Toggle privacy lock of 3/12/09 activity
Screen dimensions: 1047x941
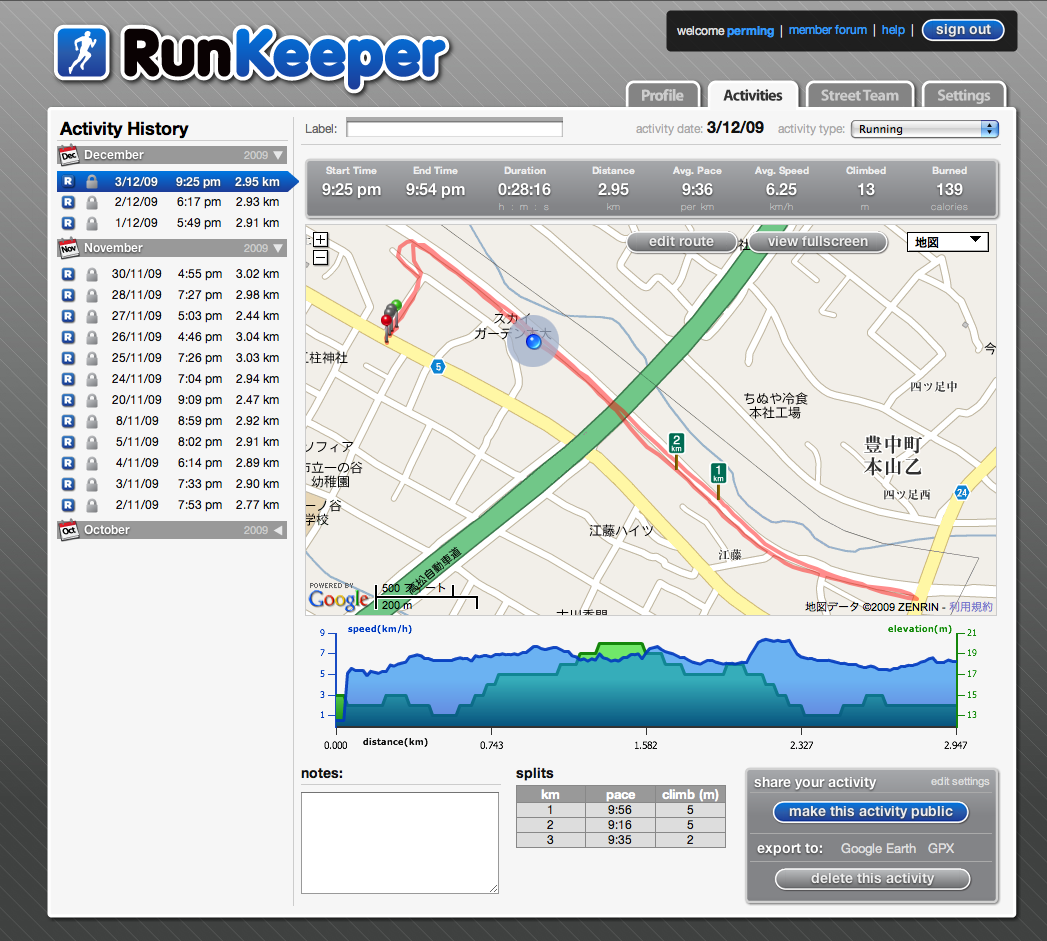(x=92, y=182)
